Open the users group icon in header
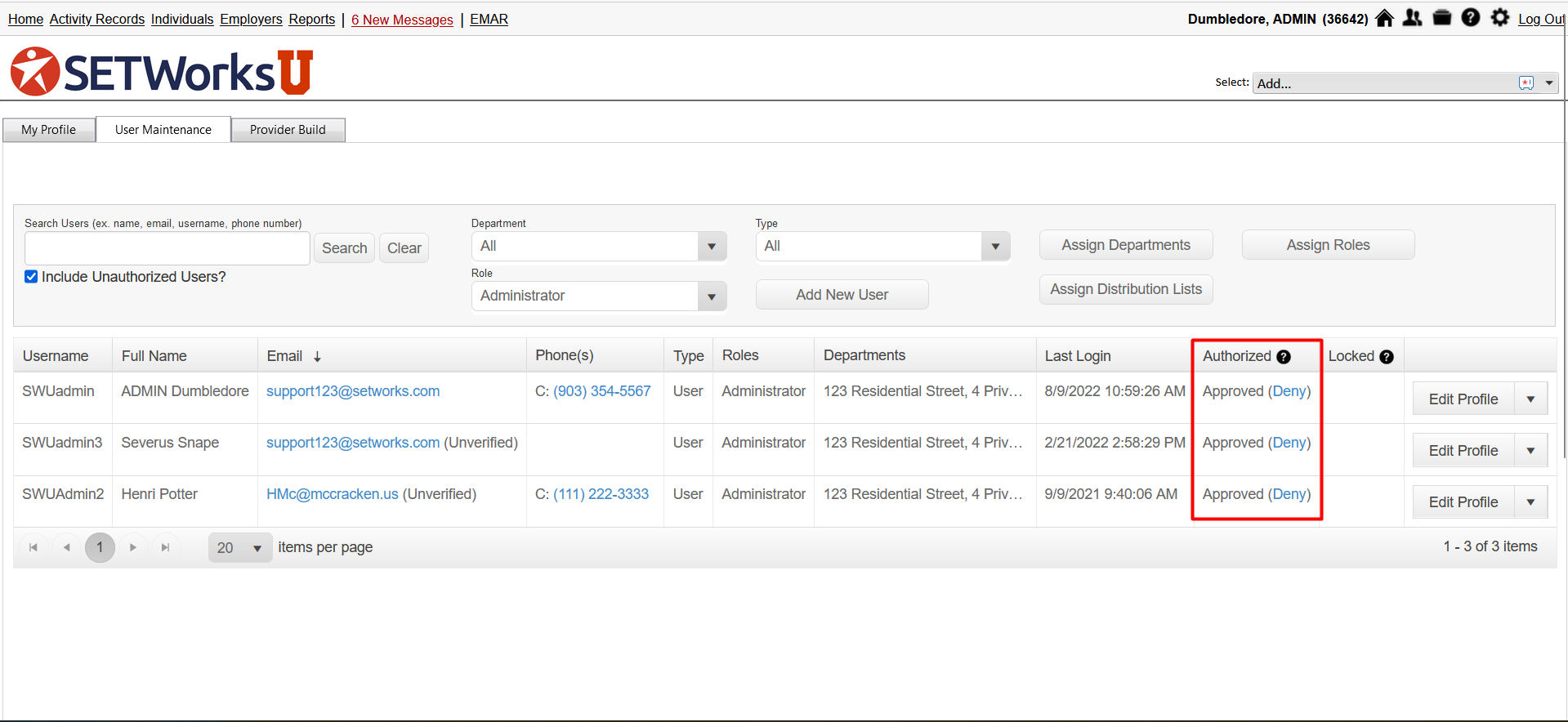Viewport: 1568px width, 722px height. (1412, 18)
